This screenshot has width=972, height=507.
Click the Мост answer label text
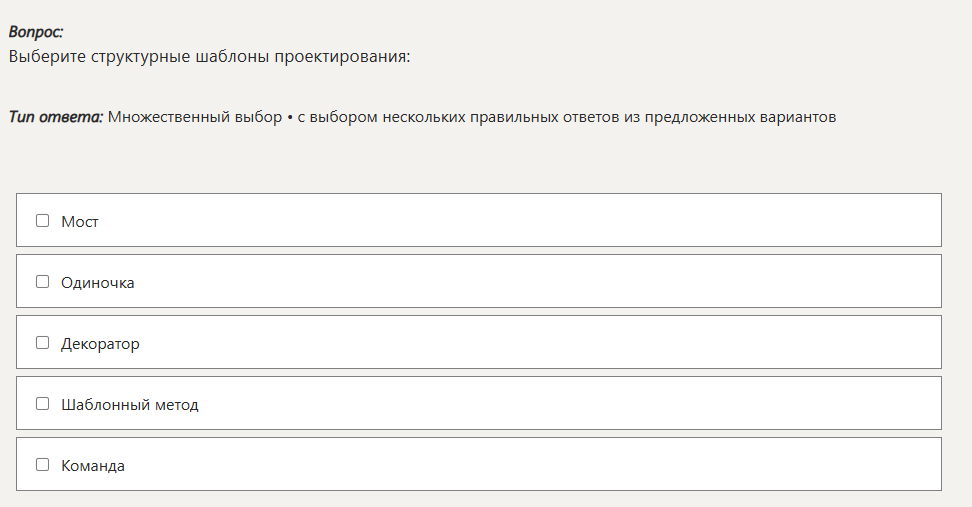point(80,222)
